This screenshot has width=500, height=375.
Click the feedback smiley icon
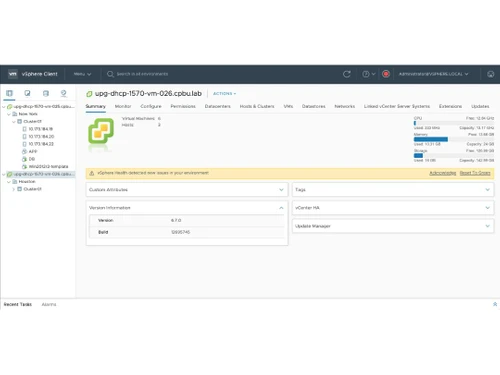pyautogui.click(x=490, y=74)
